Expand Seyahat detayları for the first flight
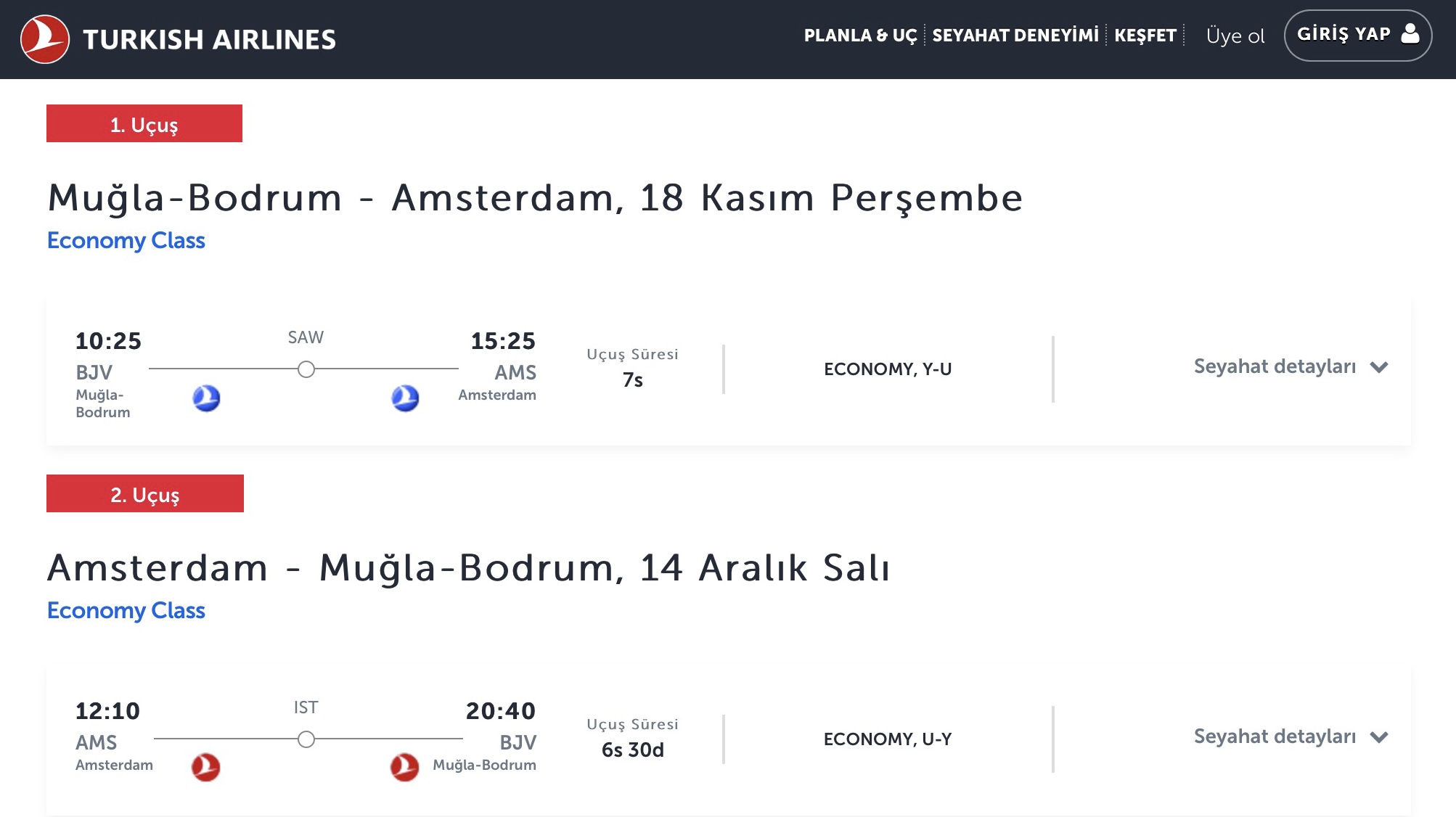This screenshot has width=1456, height=817. pyautogui.click(x=1291, y=366)
